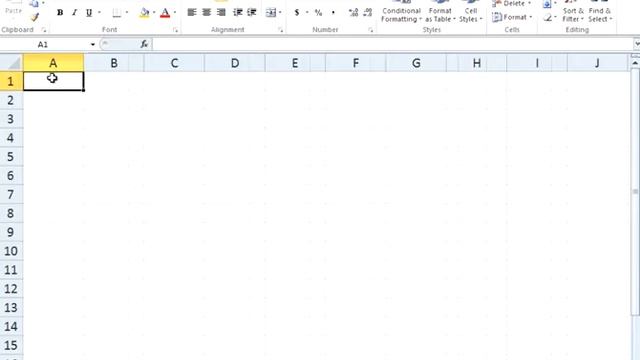Click inside the formula bar input
This screenshot has height=360, width=640.
tap(393, 44)
